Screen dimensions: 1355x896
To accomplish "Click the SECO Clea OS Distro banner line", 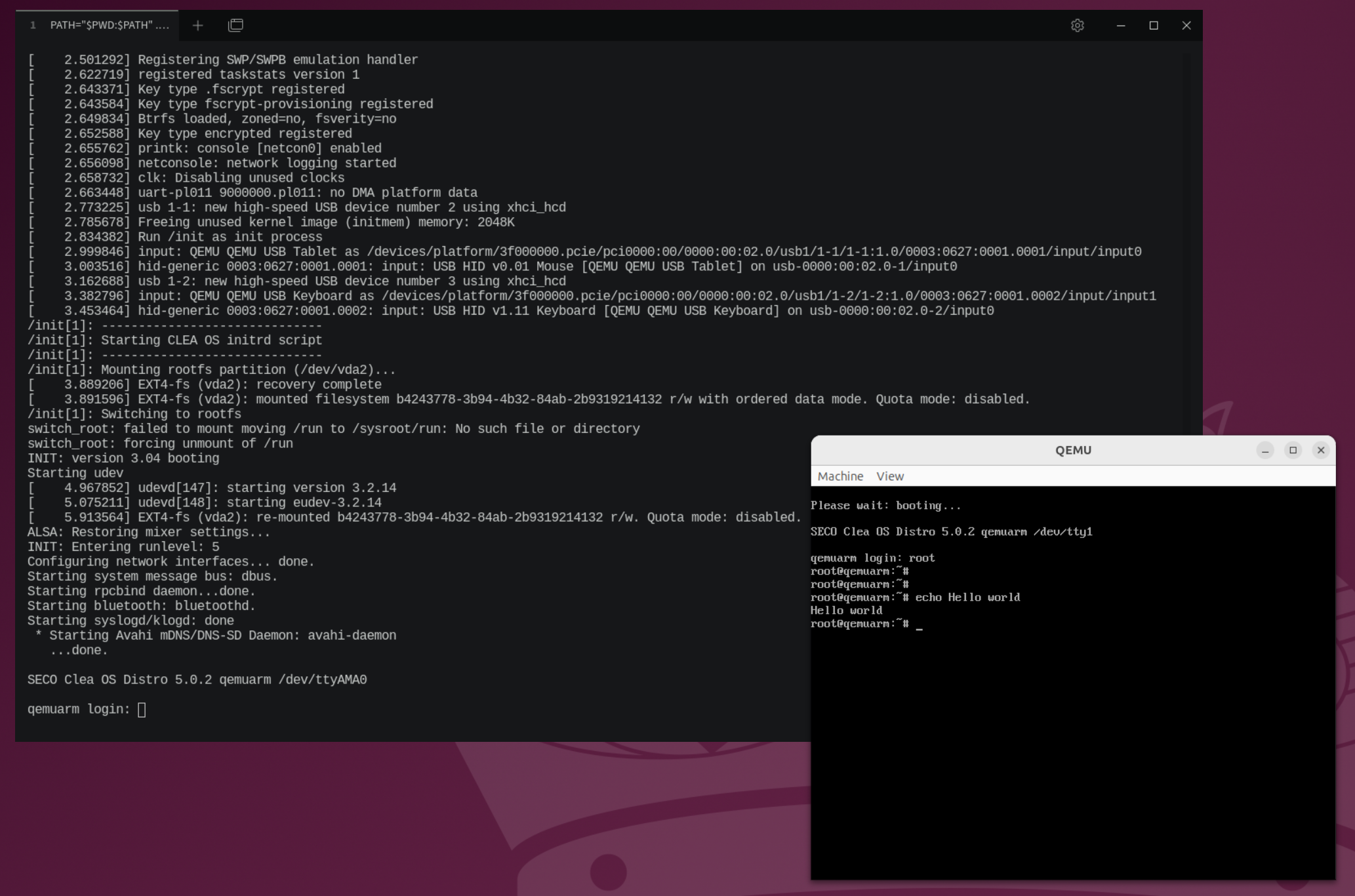I will [197, 680].
